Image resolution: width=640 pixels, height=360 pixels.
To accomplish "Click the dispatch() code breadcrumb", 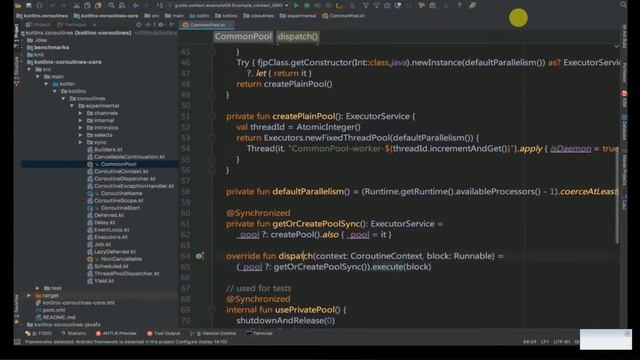I will [298, 36].
